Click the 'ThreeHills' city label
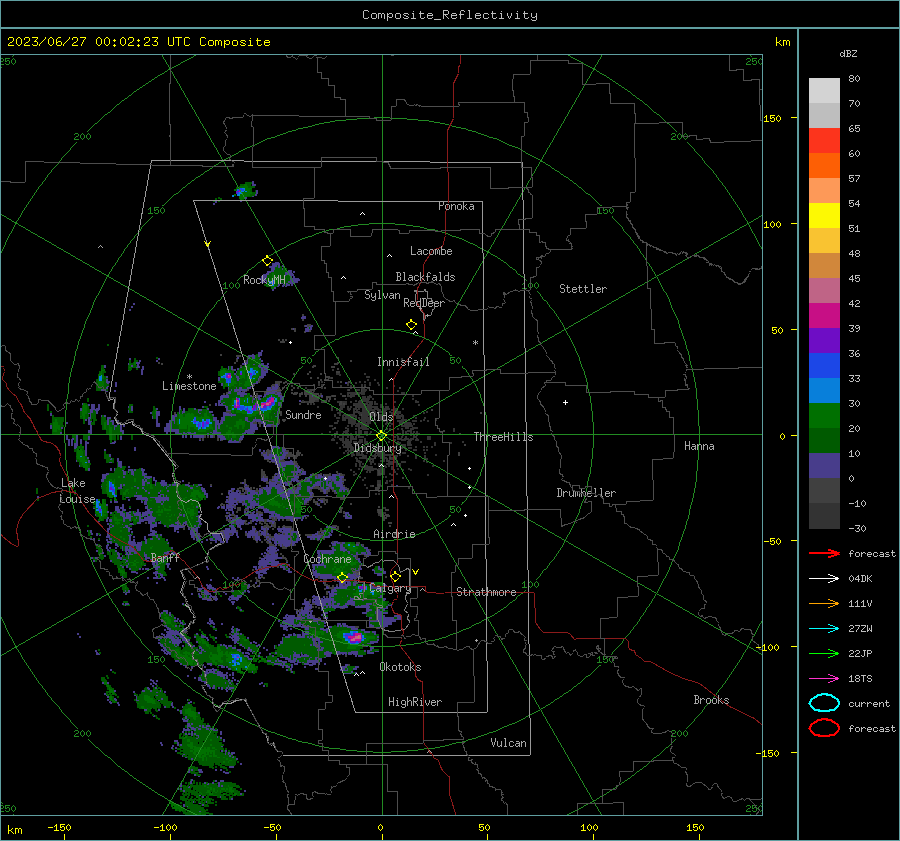Screen dimensions: 900x841 pos(503,437)
